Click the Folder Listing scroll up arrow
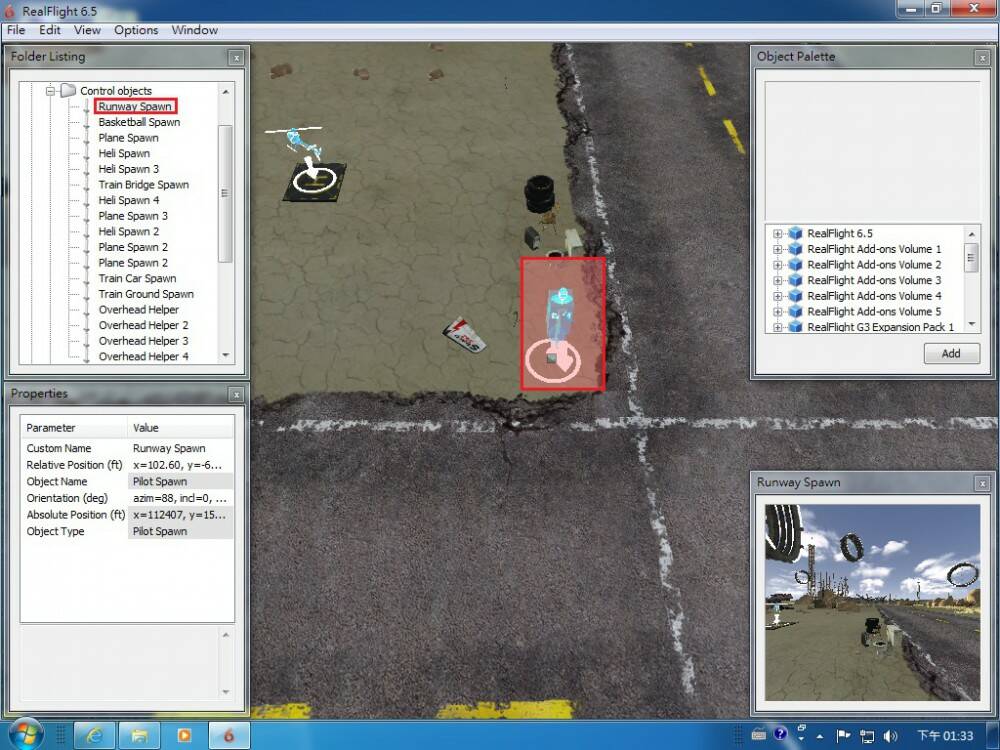 (x=225, y=92)
